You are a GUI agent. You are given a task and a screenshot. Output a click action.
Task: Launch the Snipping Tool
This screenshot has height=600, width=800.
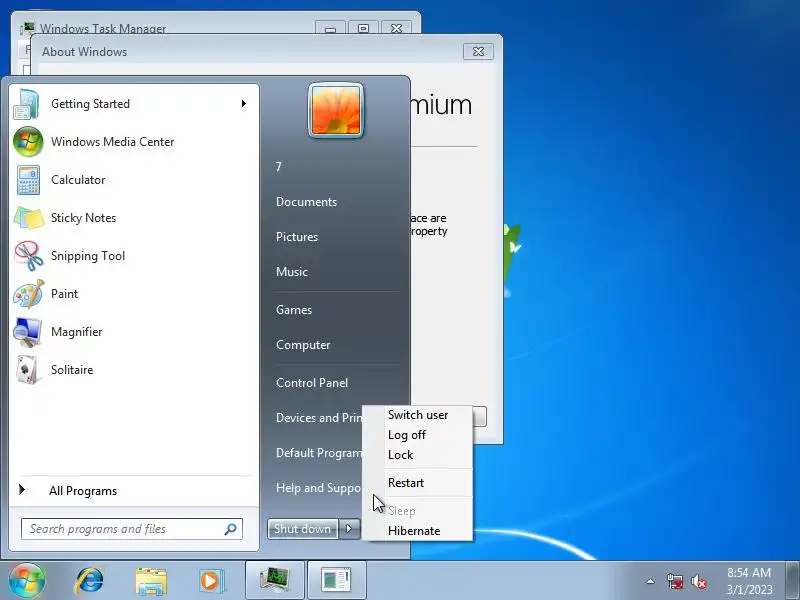134,256
